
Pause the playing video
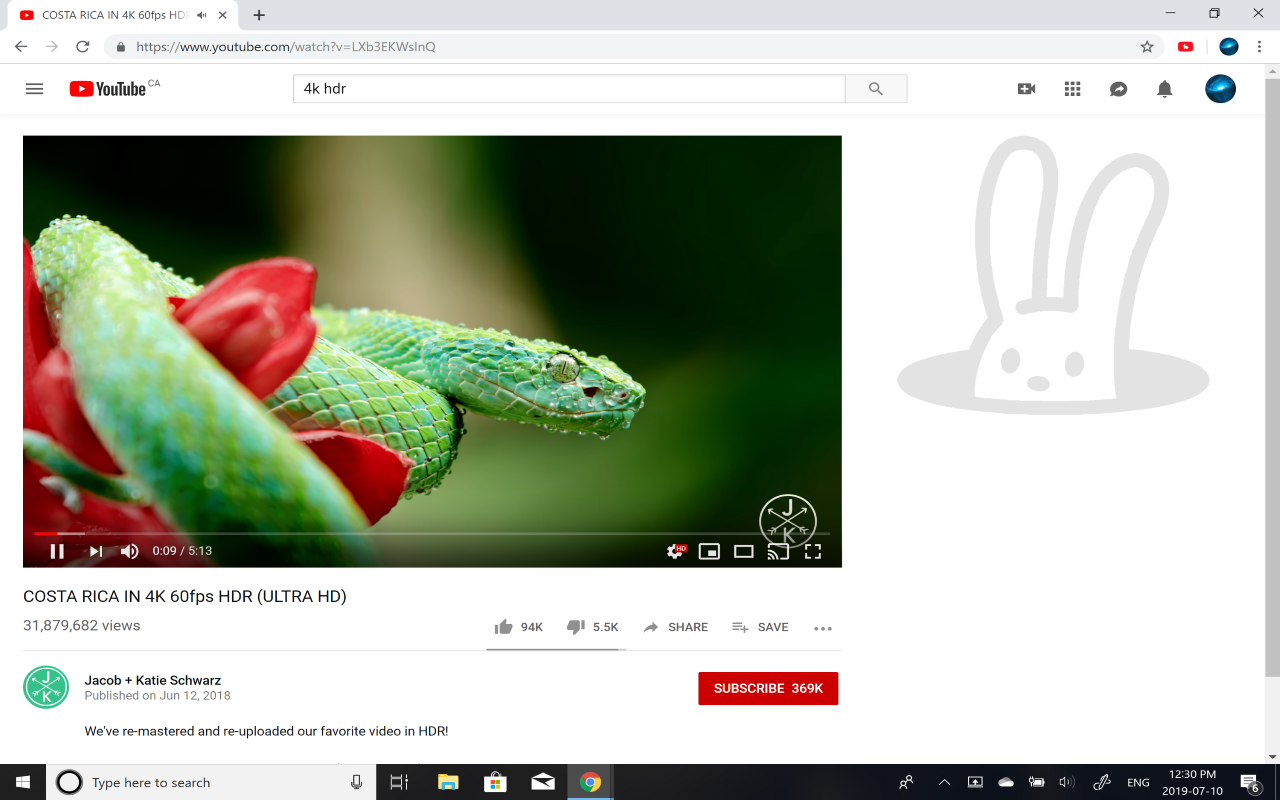tap(57, 550)
